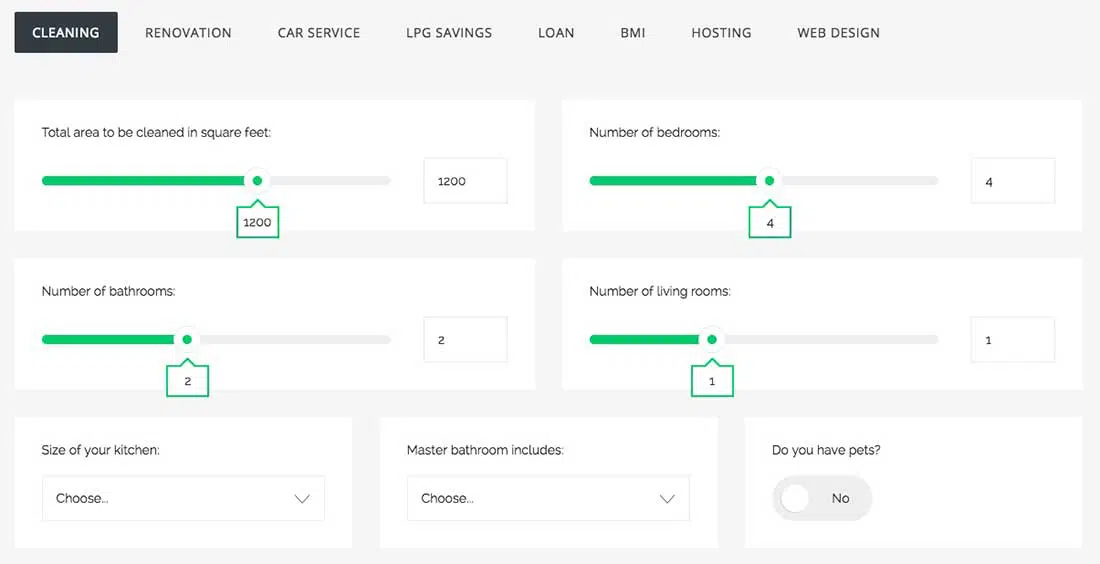Image resolution: width=1100 pixels, height=564 pixels.
Task: Open the Master bathroom includes dropdown
Action: click(x=548, y=498)
